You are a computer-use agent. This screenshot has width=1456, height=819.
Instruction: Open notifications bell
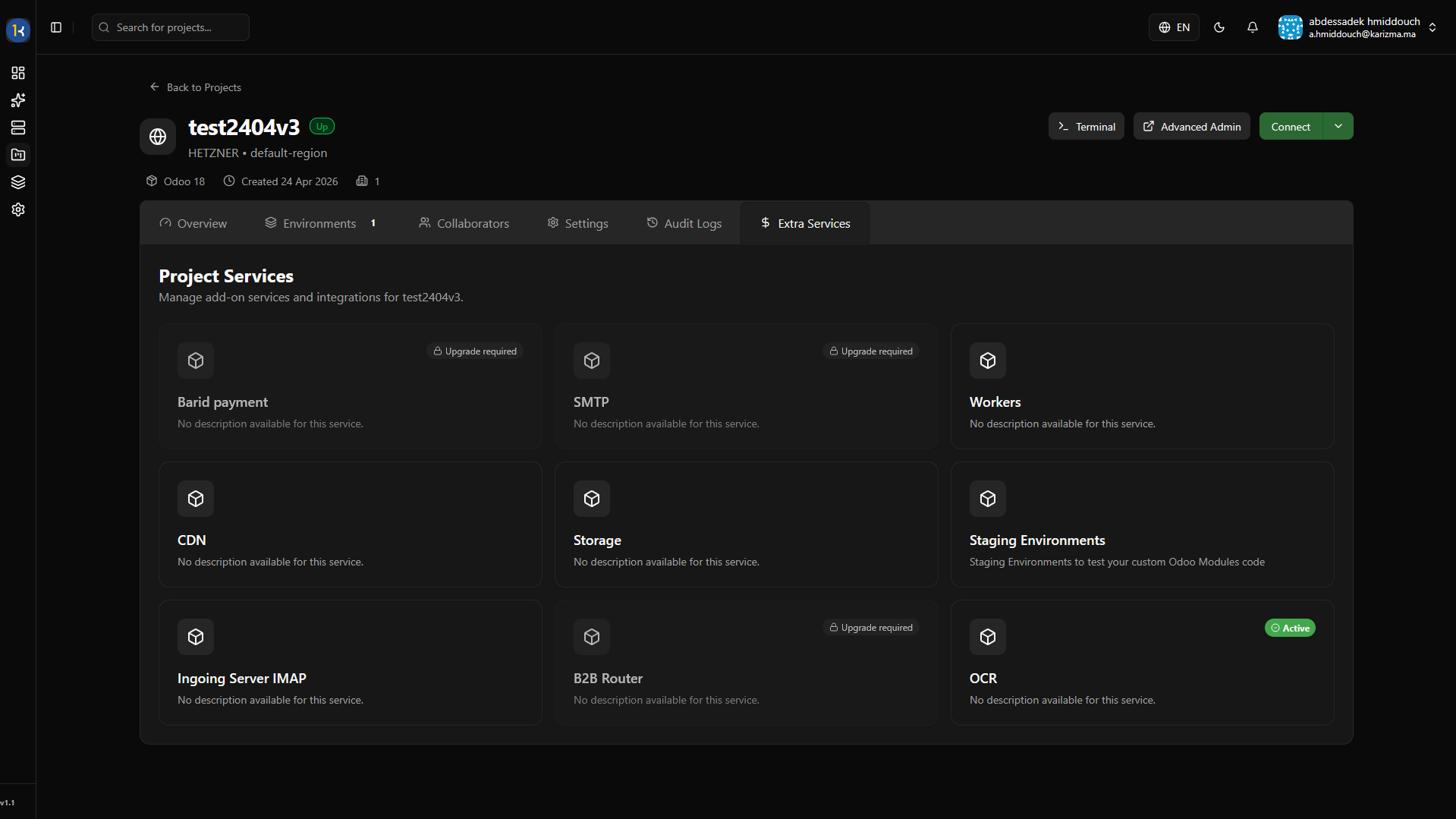(x=1253, y=27)
